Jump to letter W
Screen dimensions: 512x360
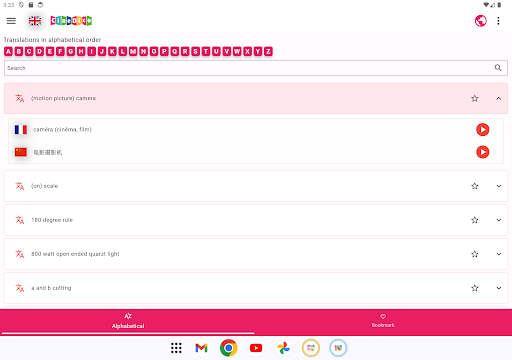237,51
